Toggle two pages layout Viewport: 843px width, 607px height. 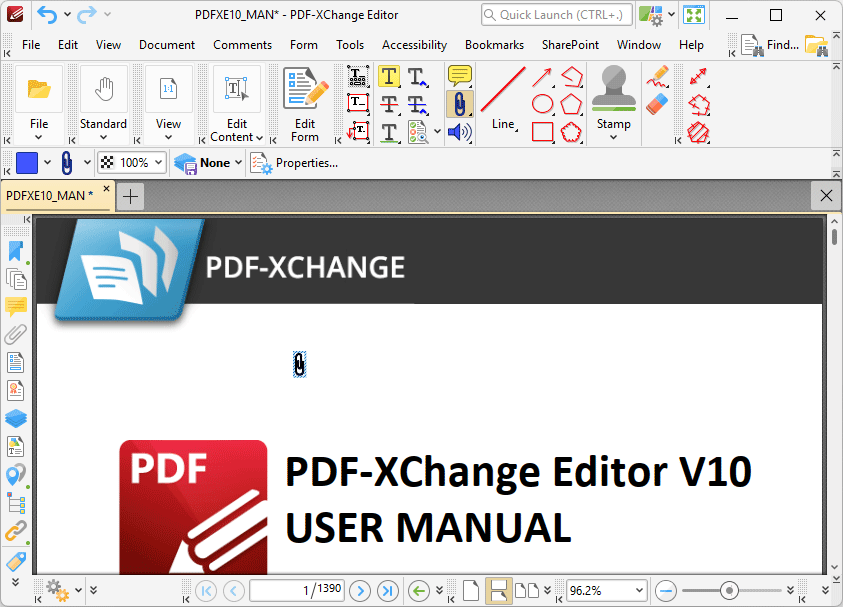click(527, 590)
